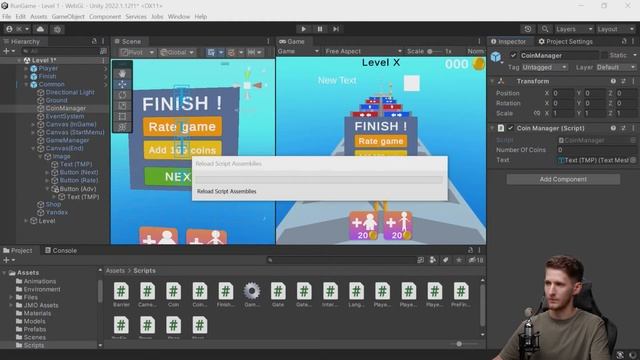Open the File menu
Image resolution: width=640 pixels, height=360 pixels.
pos(6,17)
